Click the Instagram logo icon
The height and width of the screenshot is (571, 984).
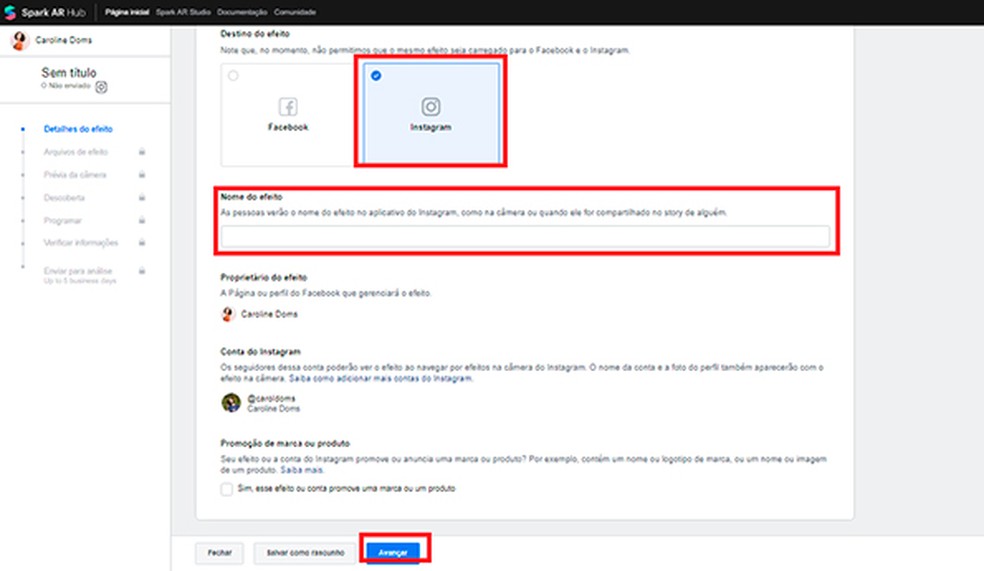coord(430,107)
